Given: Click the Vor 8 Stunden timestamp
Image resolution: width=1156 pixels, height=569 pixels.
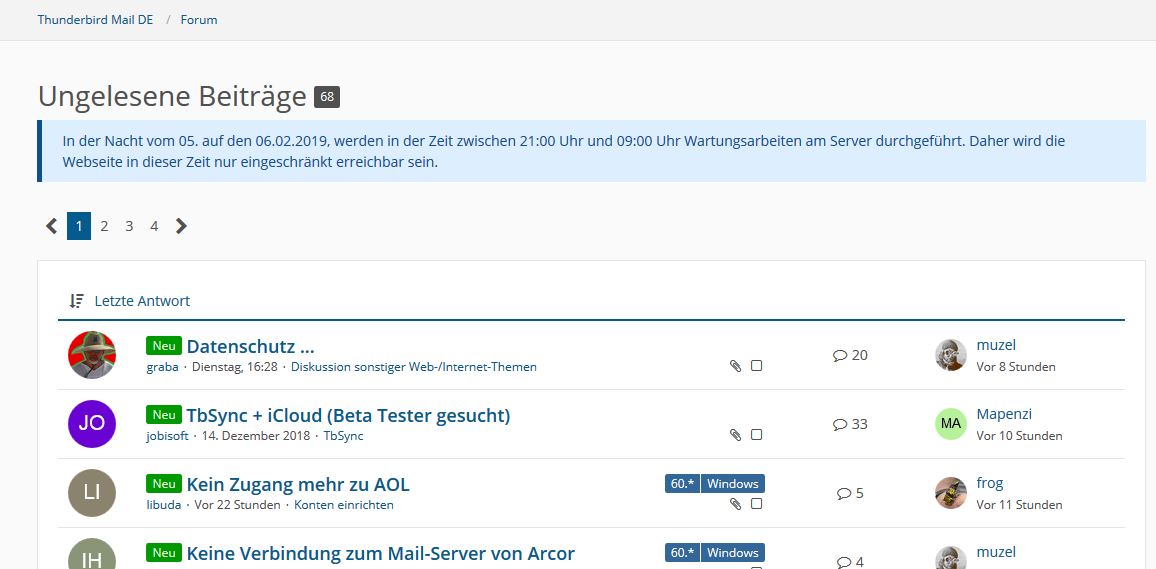Looking at the screenshot, I should click(1016, 367).
